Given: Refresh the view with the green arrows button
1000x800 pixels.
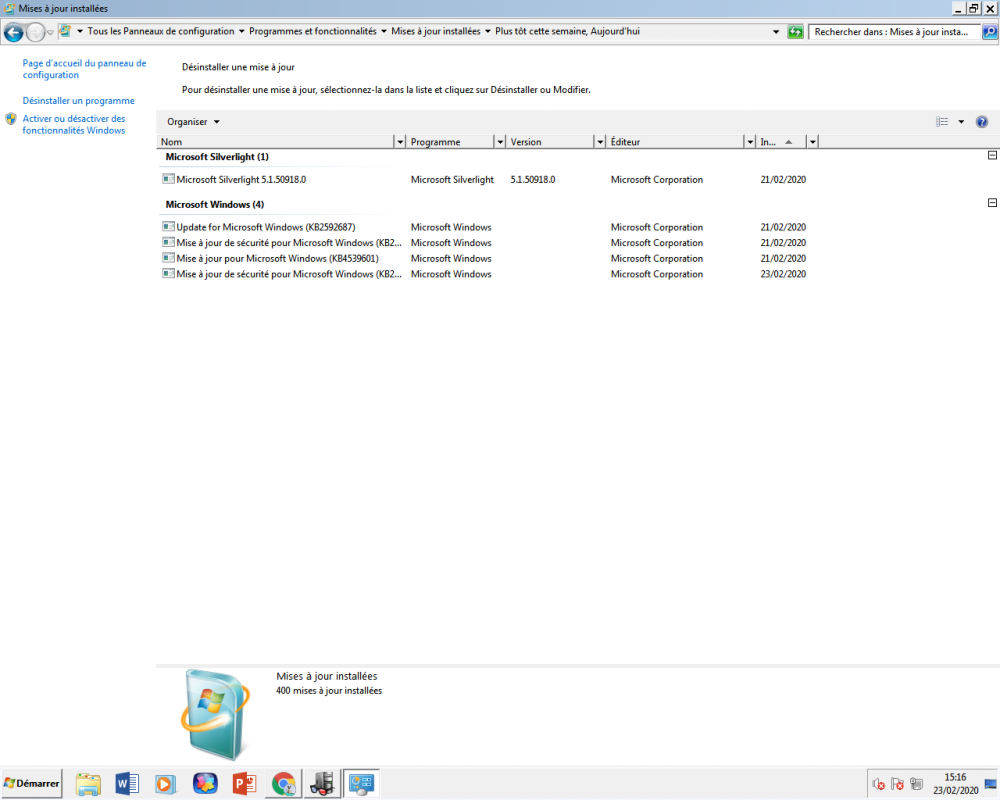Looking at the screenshot, I should pyautogui.click(x=795, y=32).
